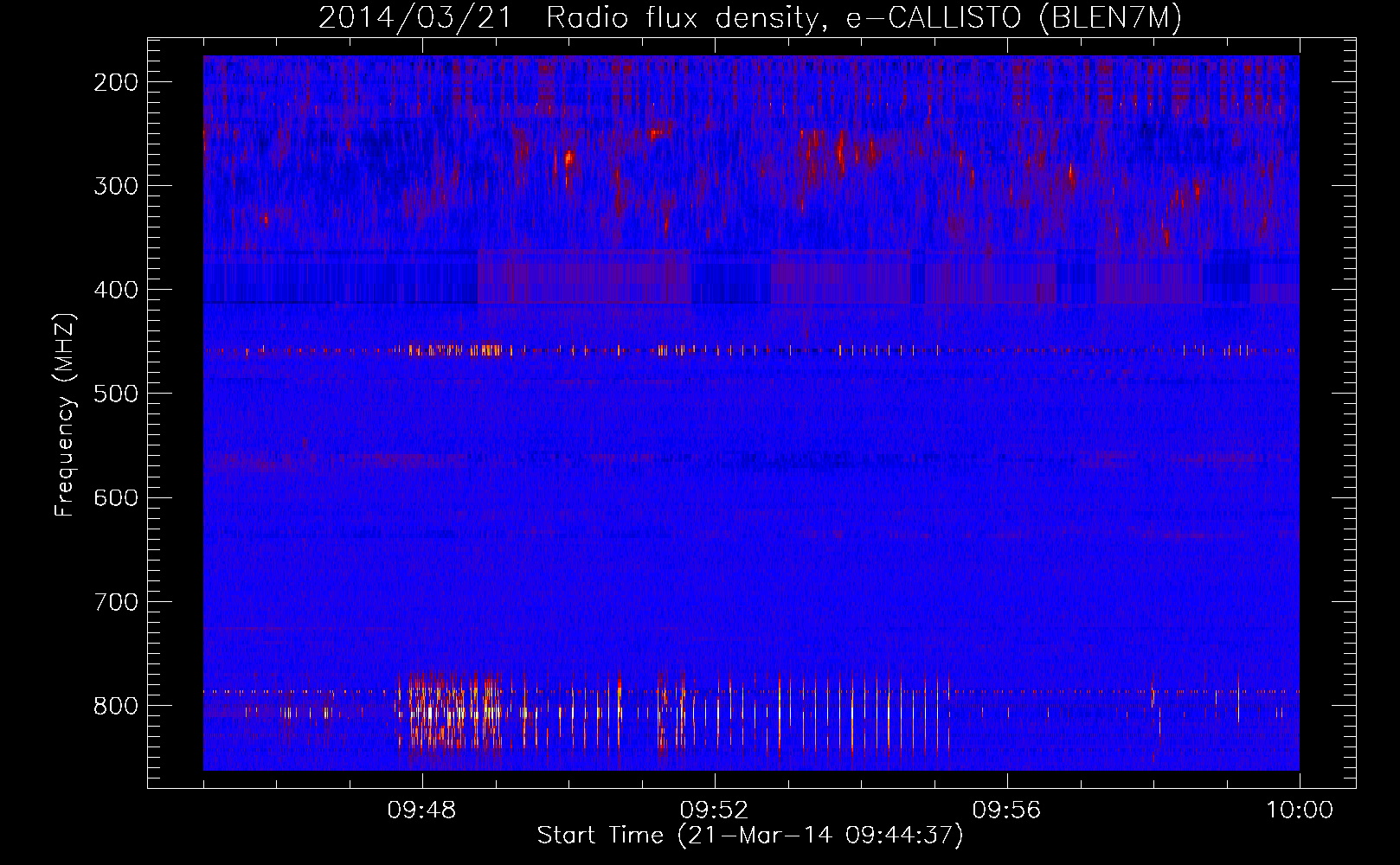Click the 09:48 time tick label
1400x865 pixels.
(x=422, y=811)
